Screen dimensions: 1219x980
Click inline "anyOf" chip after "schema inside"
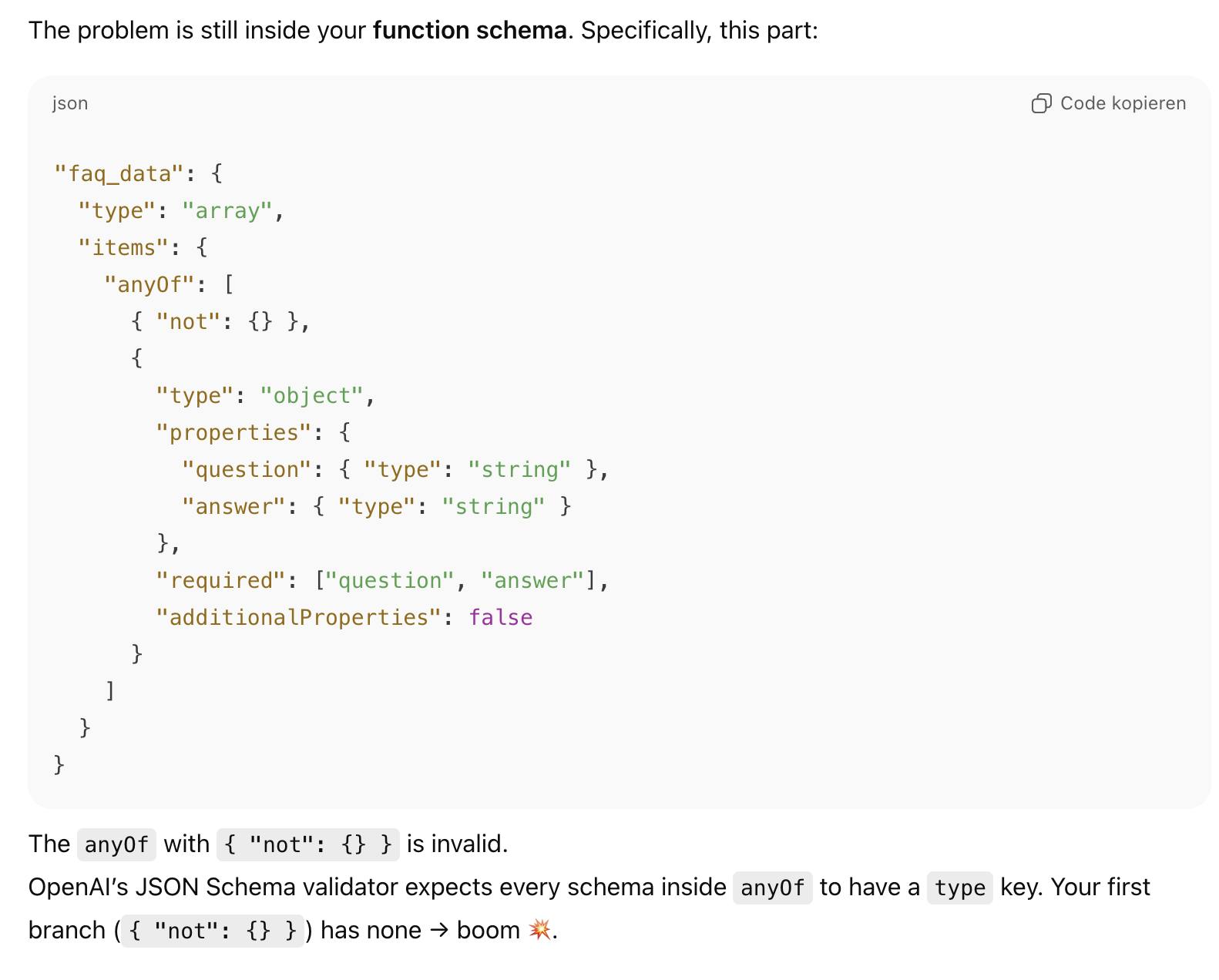click(x=772, y=888)
